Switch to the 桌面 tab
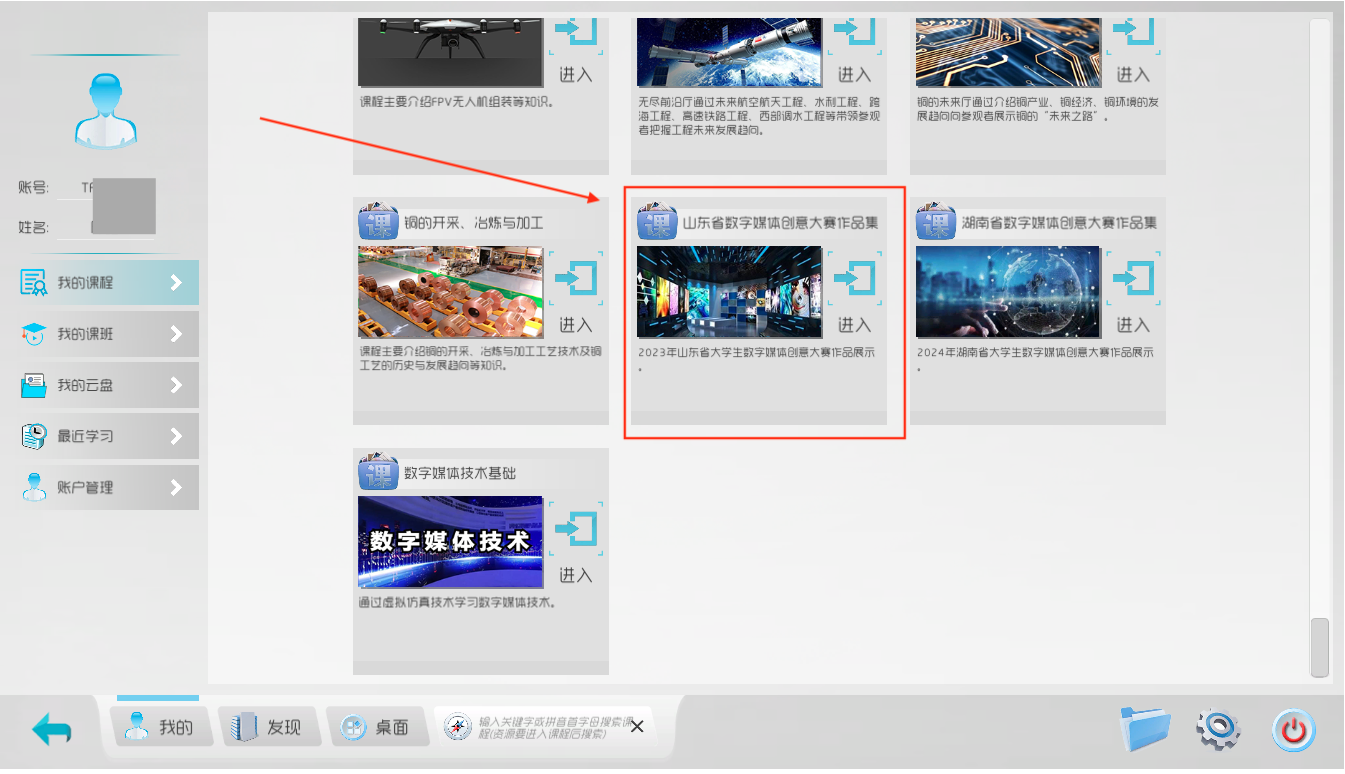Screen dimensions: 1345x774 [376, 727]
